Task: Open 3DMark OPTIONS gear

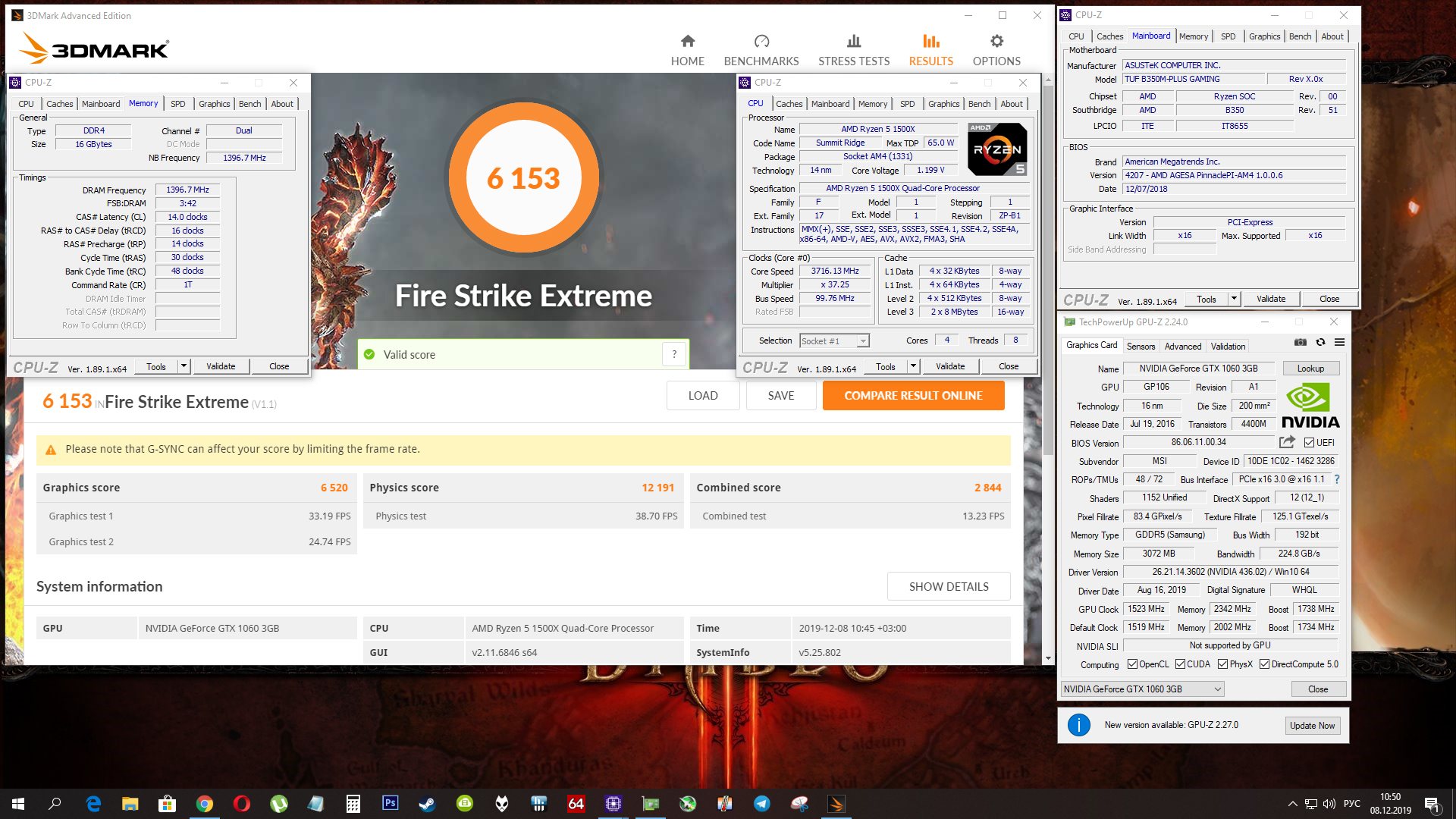Action: pyautogui.click(x=996, y=50)
